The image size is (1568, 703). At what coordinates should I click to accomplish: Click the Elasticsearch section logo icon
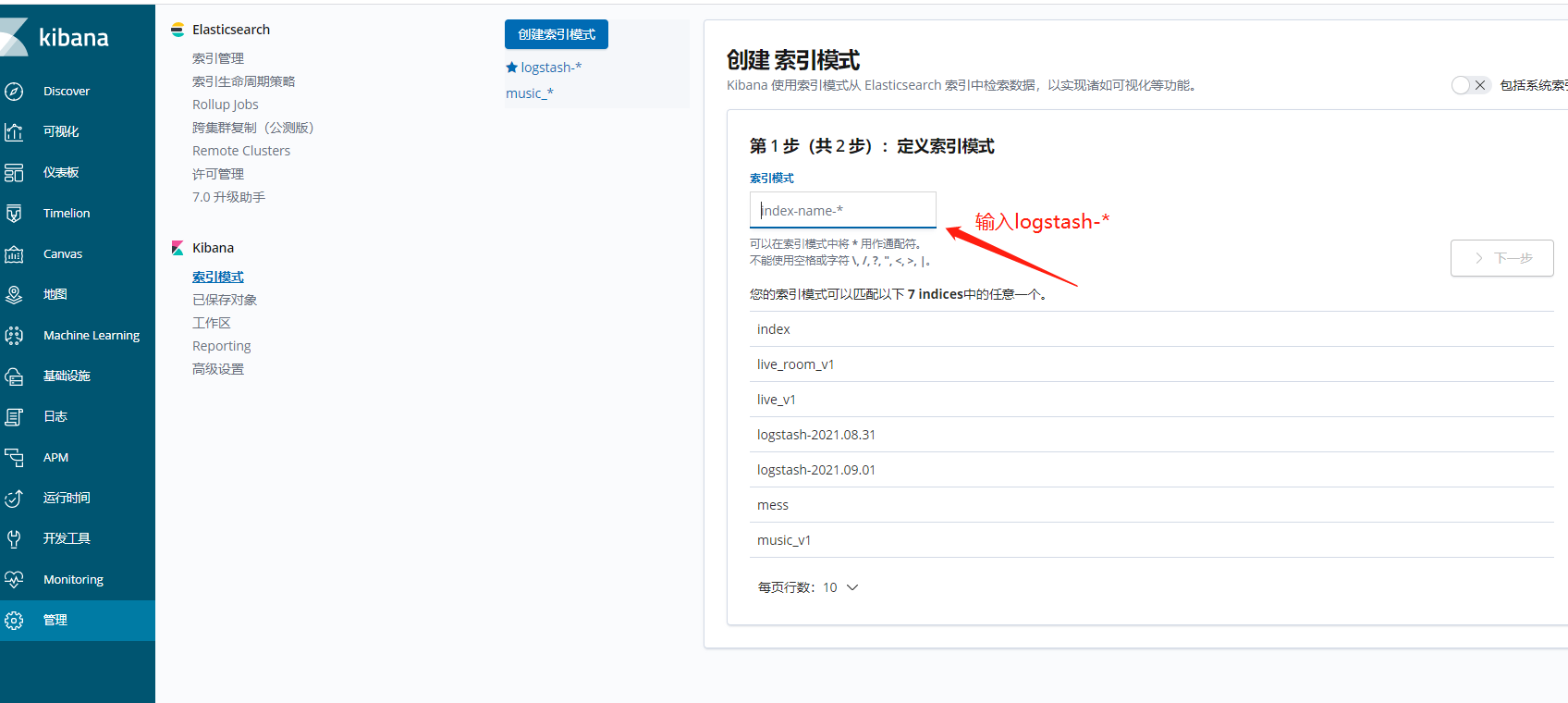point(178,30)
